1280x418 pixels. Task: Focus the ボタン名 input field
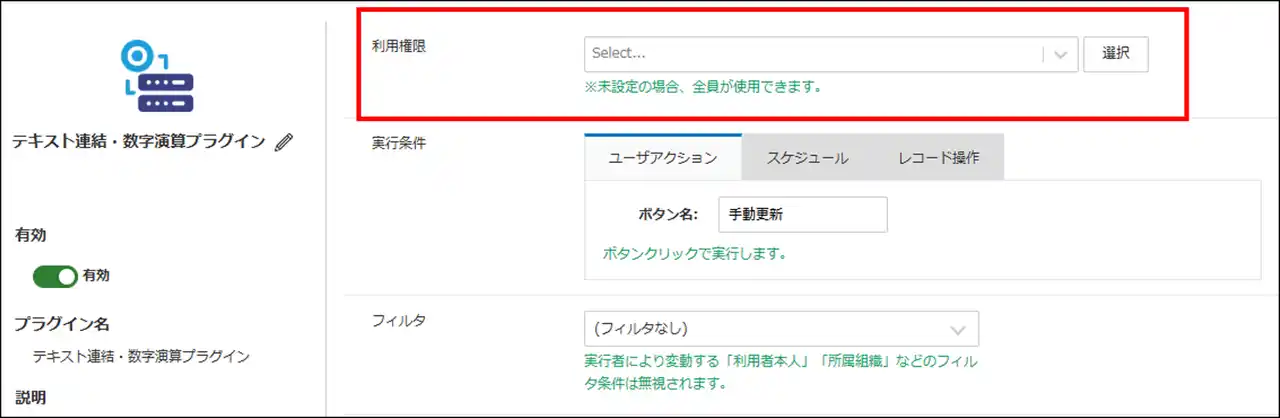(803, 214)
